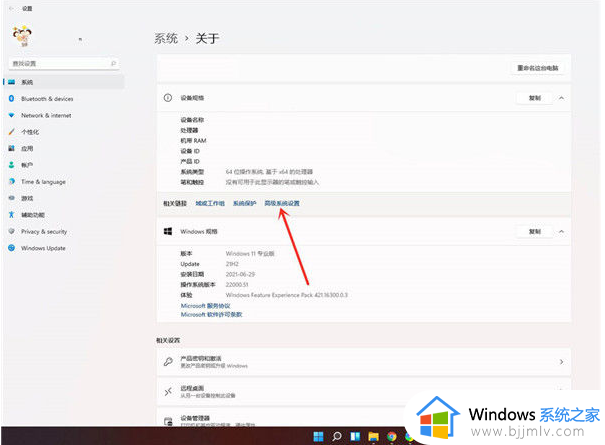Open File Explorer from the taskbar
This screenshot has width=605, height=445.
tap(373, 437)
